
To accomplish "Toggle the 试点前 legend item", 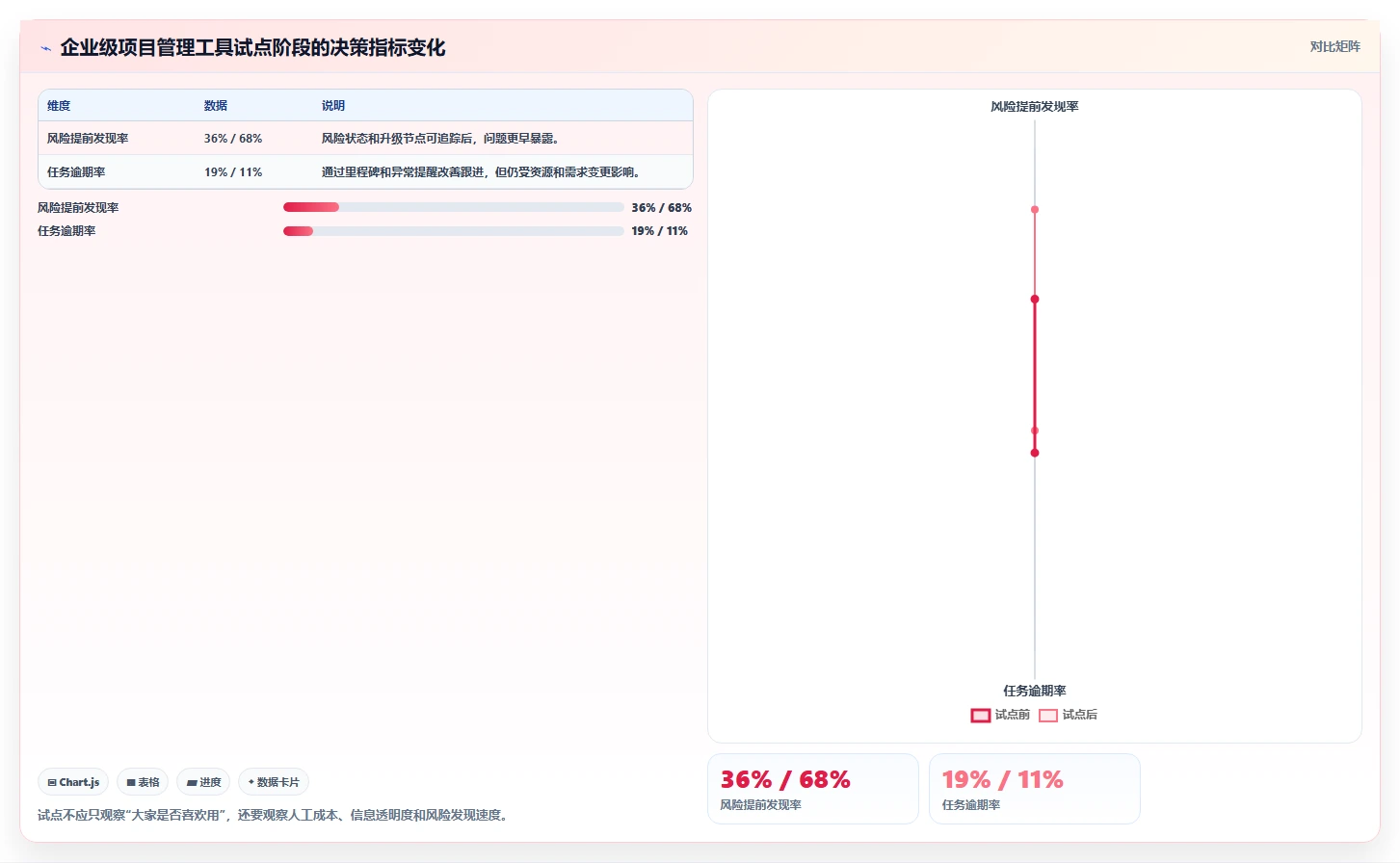I will coord(1000,715).
